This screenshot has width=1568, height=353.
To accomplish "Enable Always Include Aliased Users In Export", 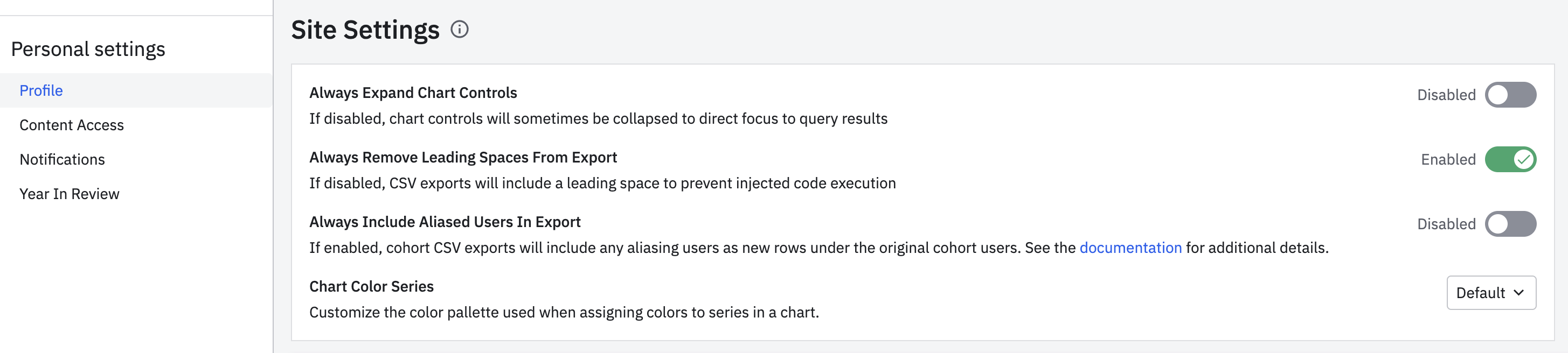I will point(1511,224).
